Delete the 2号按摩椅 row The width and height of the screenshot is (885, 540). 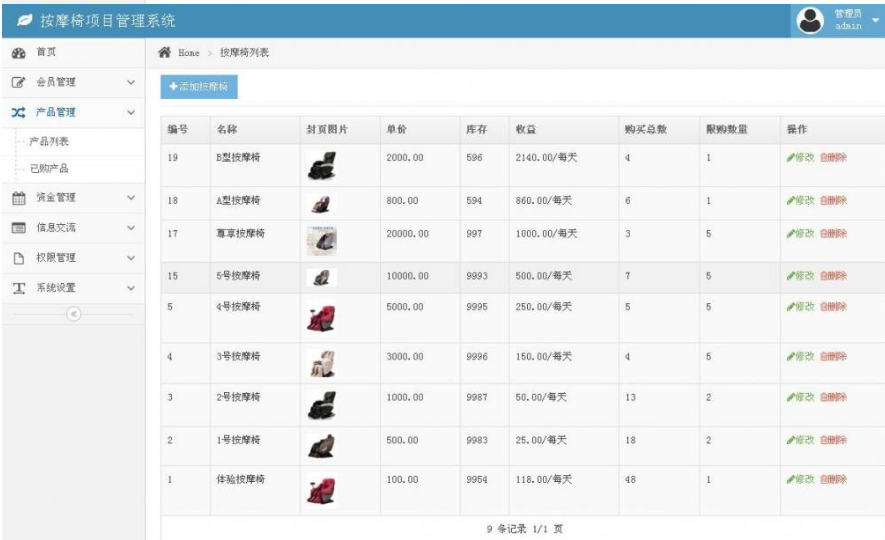click(x=833, y=397)
